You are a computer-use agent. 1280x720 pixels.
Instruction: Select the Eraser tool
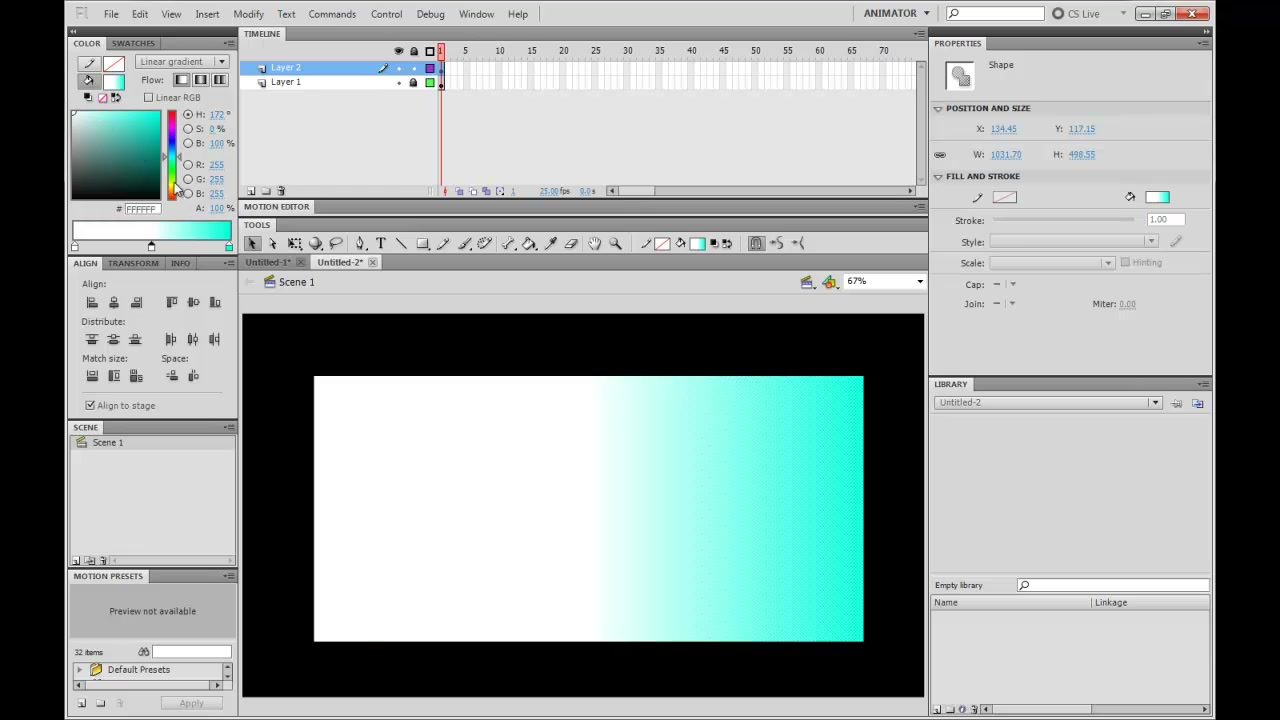click(571, 243)
